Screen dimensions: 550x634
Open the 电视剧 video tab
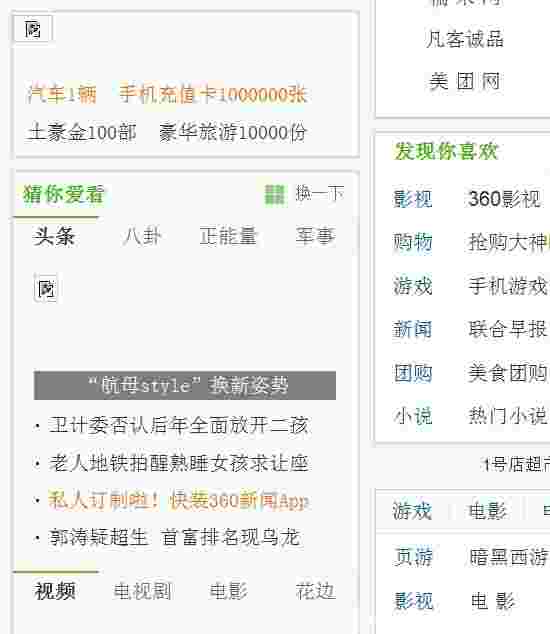tap(143, 591)
